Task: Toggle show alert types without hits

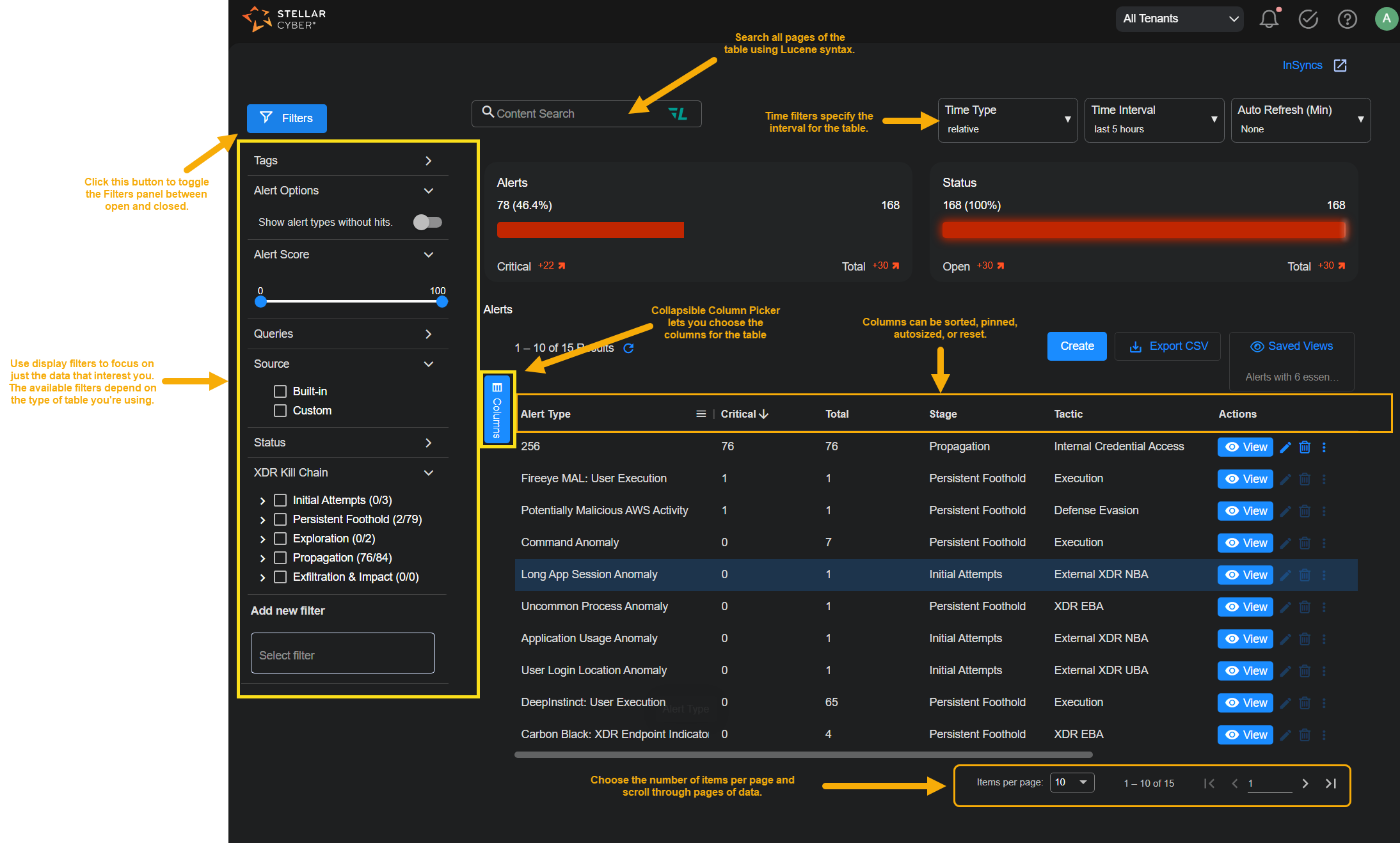Action: 427,222
